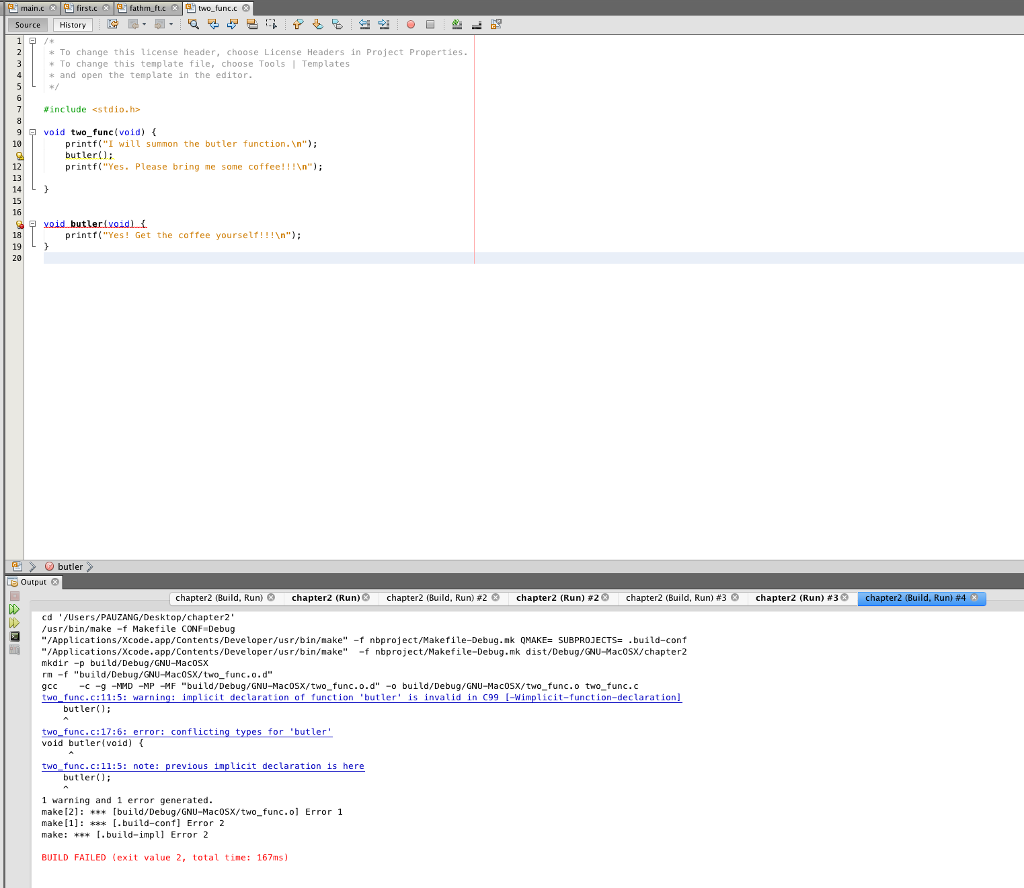
Task: Click Stop process icon in Output sidebar
Action: 14,596
